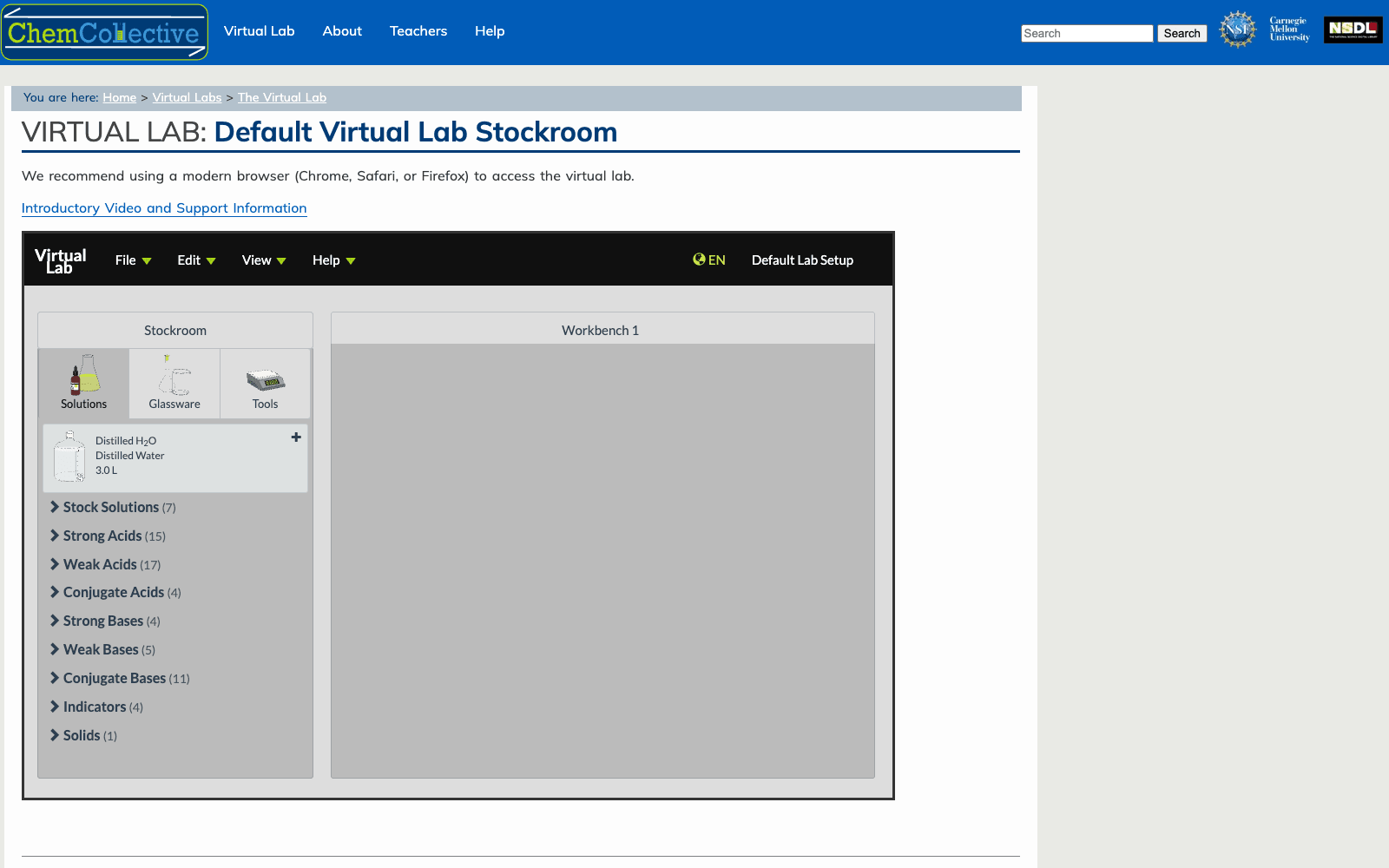The height and width of the screenshot is (868, 1389).
Task: Follow the Home breadcrumb link
Action: [120, 97]
